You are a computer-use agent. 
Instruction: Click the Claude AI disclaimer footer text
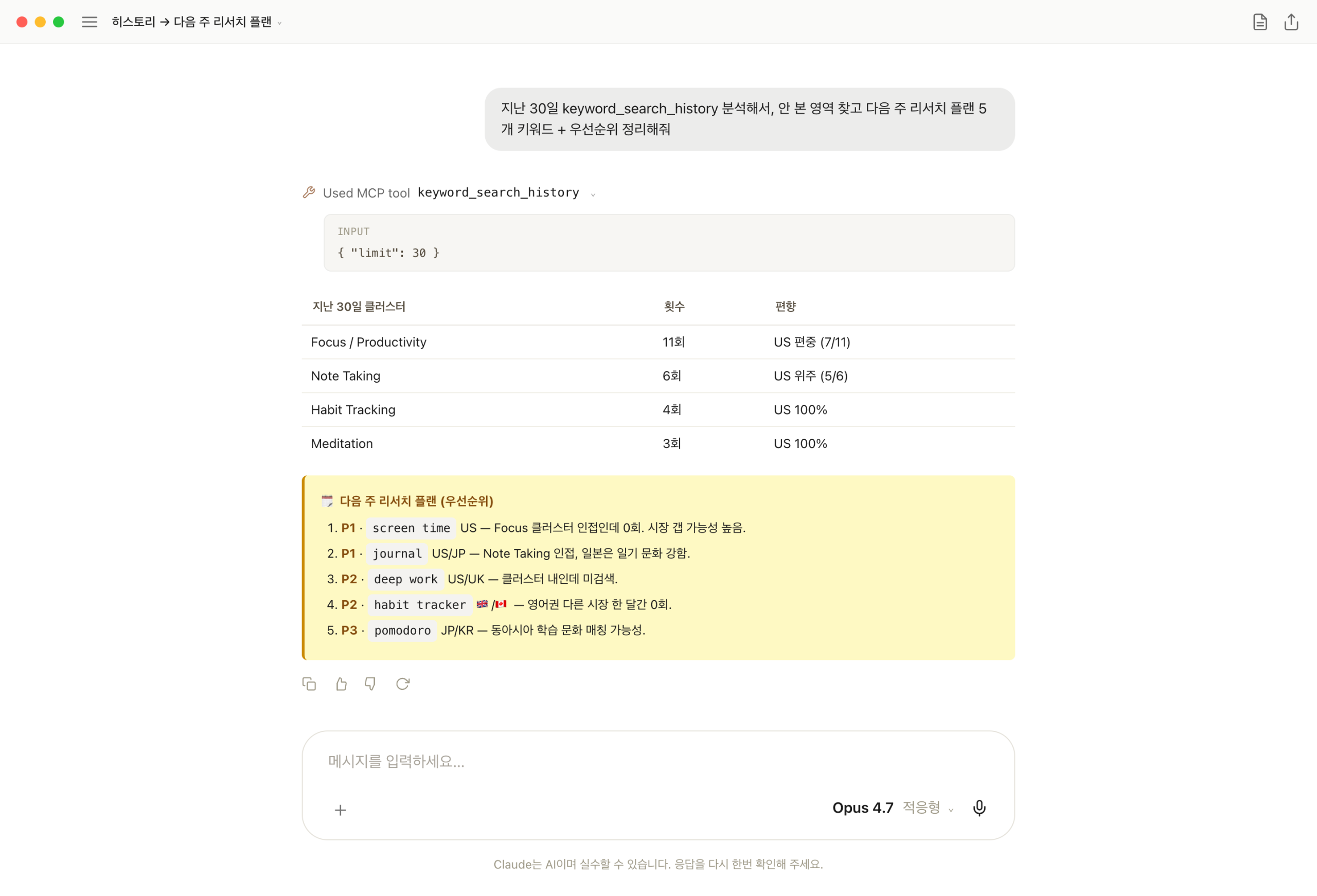pyautogui.click(x=658, y=864)
